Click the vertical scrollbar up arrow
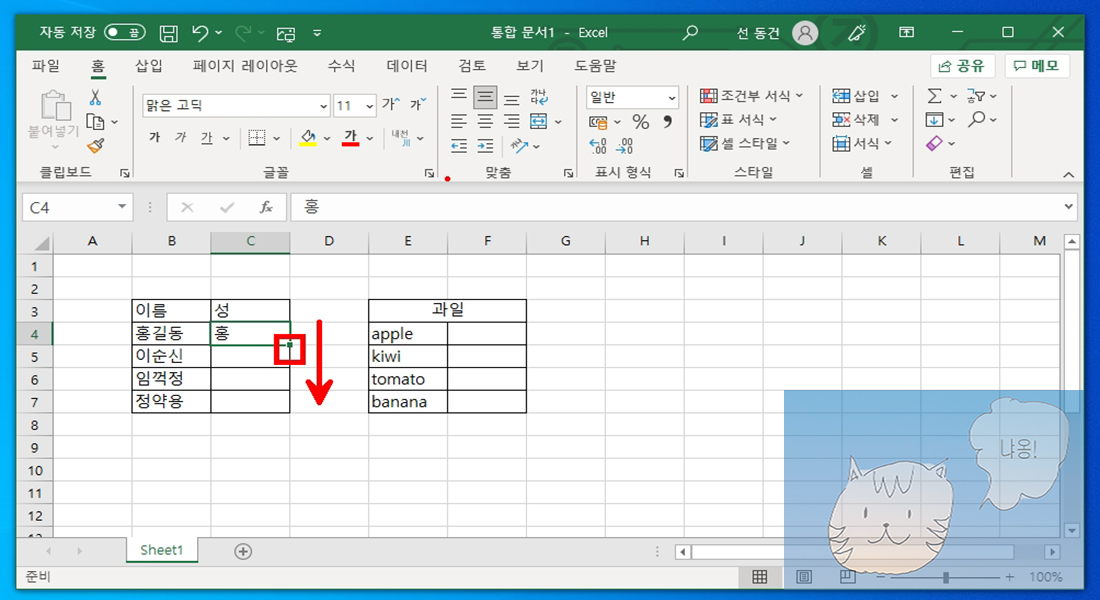1100x600 pixels. 1071,242
